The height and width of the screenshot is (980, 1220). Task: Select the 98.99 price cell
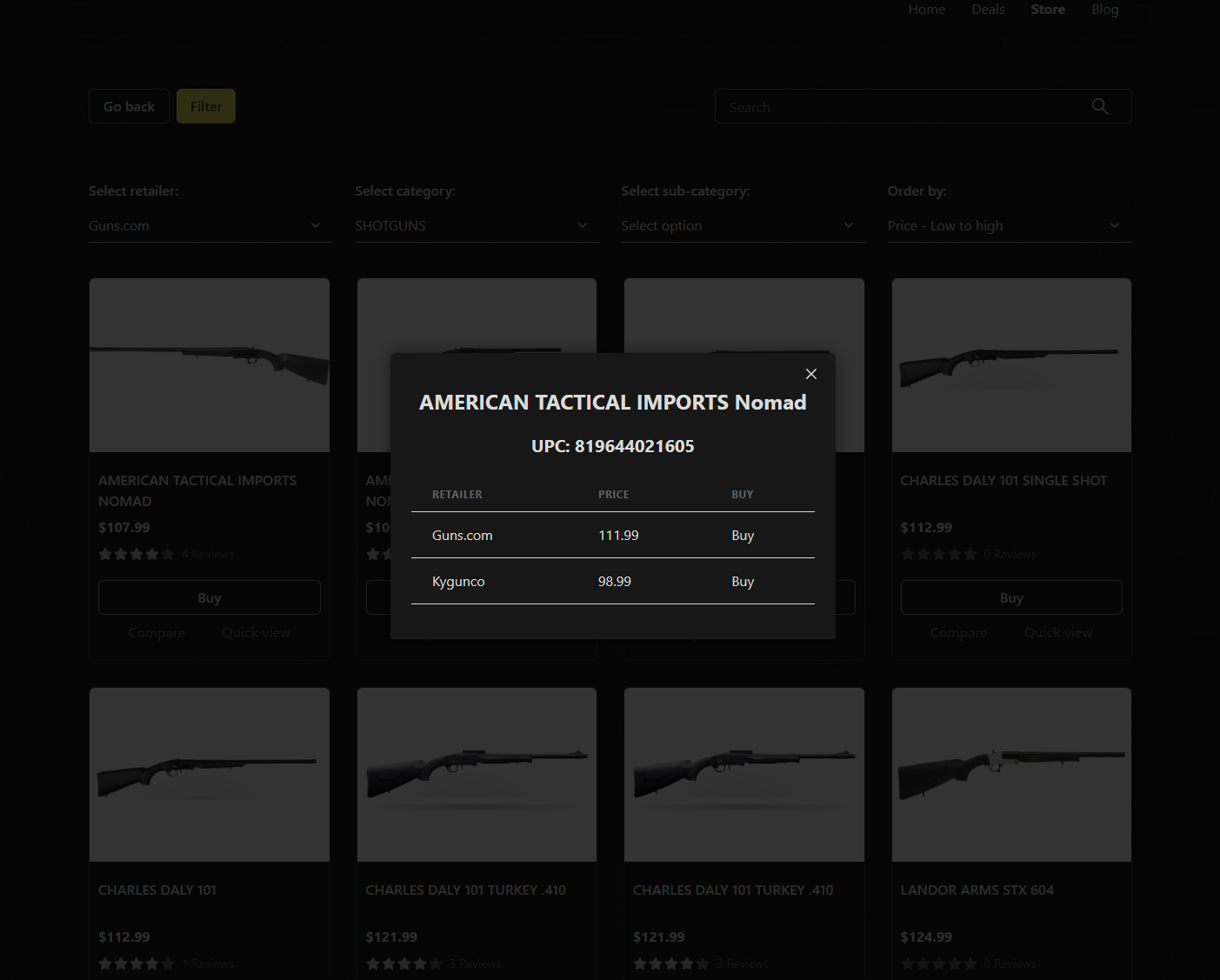[615, 582]
